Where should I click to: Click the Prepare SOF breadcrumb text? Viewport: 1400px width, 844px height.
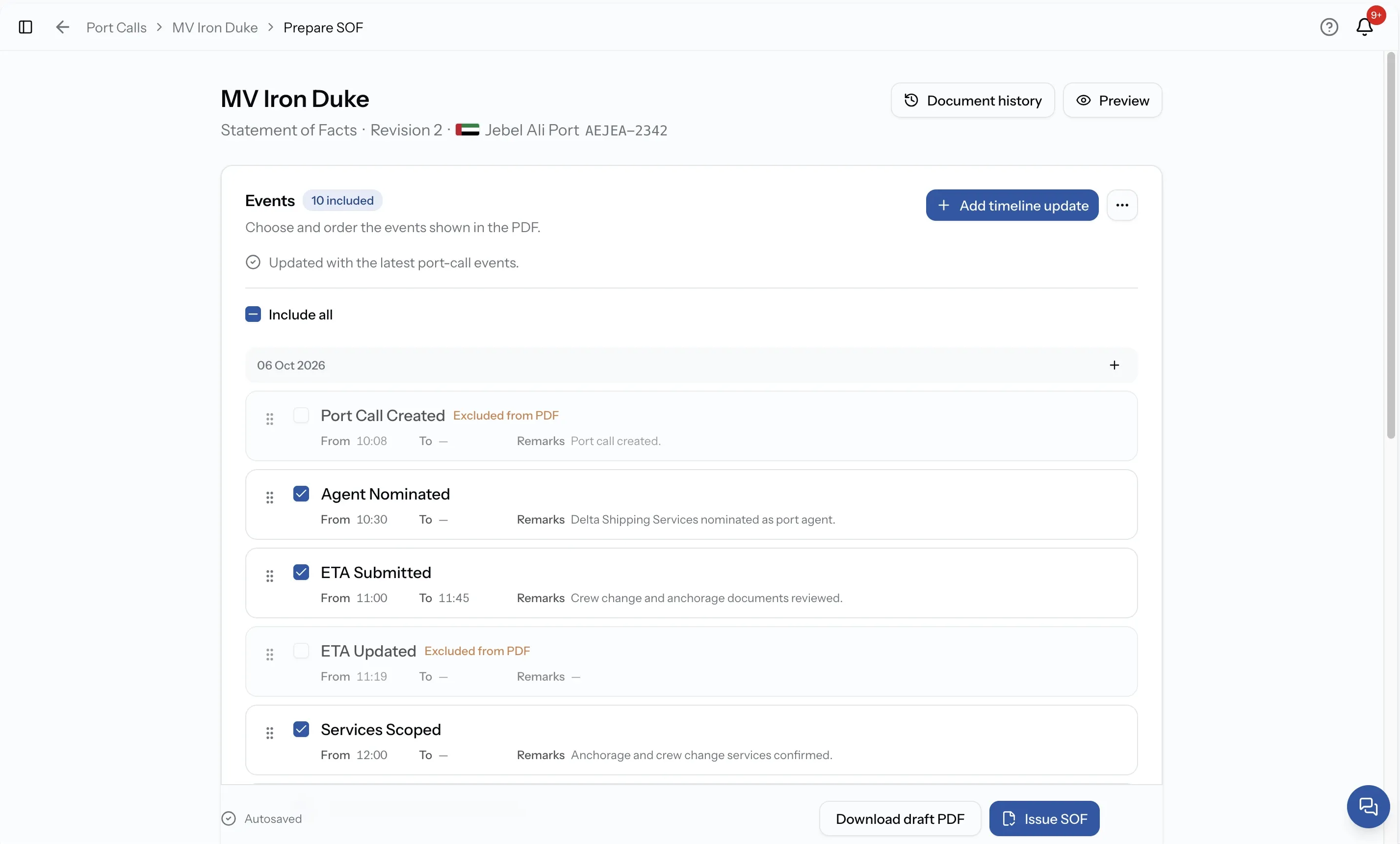click(x=323, y=27)
